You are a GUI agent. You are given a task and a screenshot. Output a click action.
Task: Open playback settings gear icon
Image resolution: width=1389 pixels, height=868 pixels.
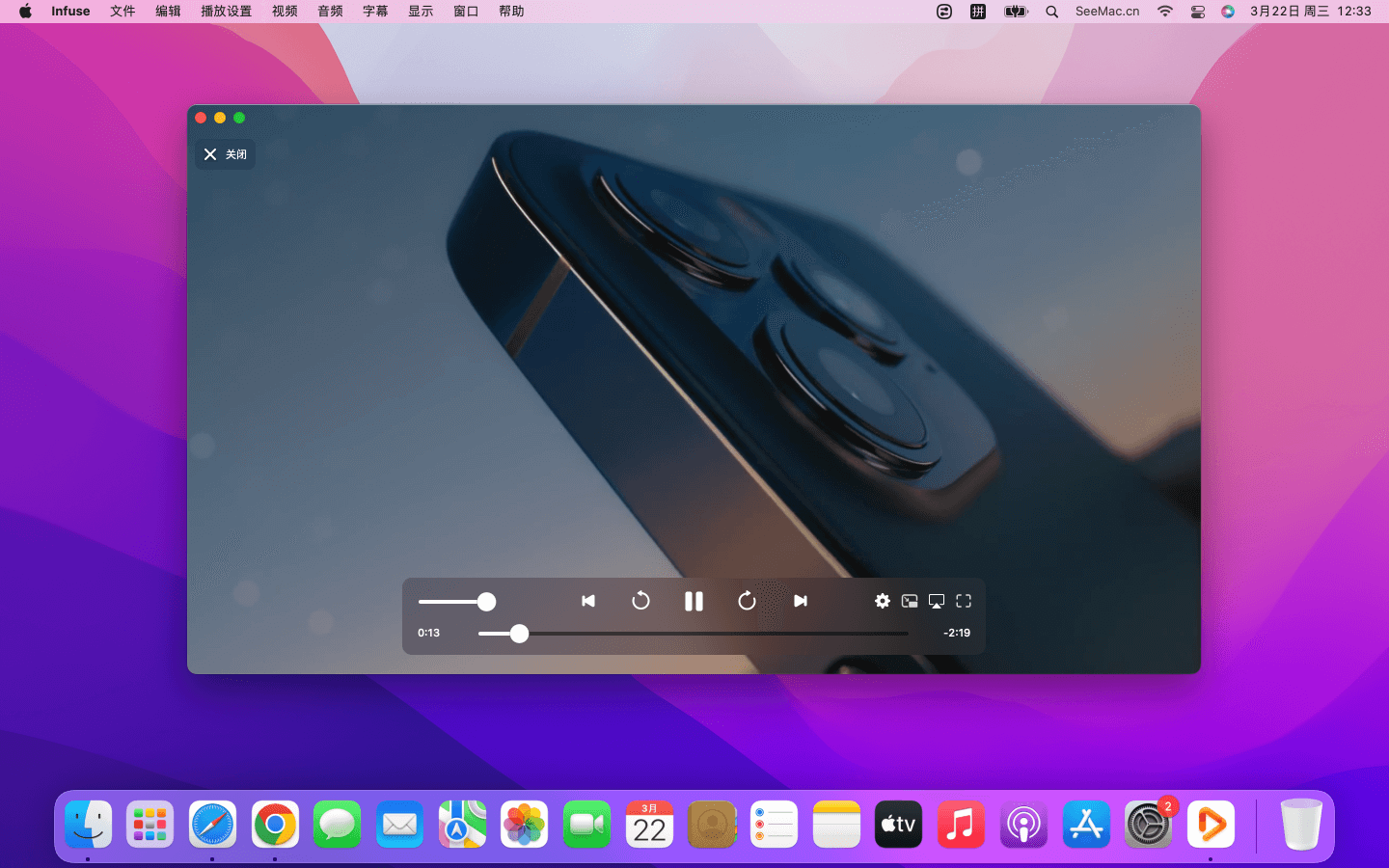[x=883, y=601]
